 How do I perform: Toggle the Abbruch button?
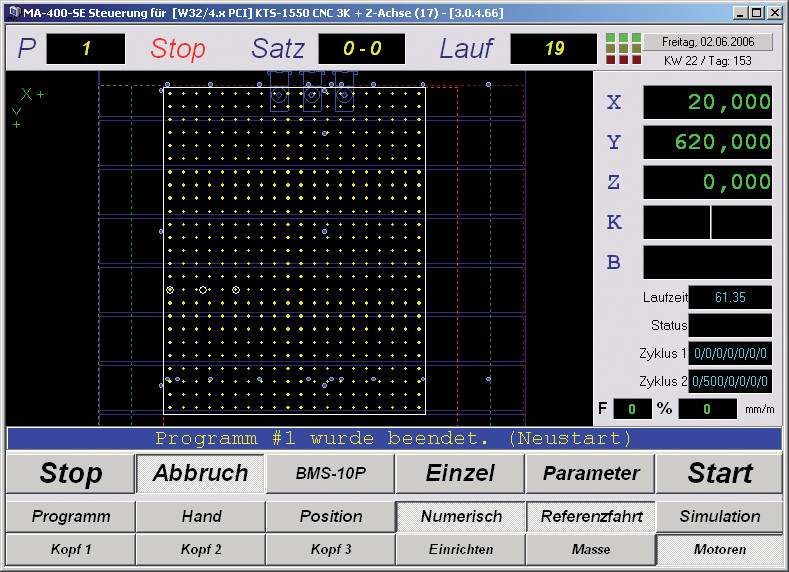coord(200,473)
